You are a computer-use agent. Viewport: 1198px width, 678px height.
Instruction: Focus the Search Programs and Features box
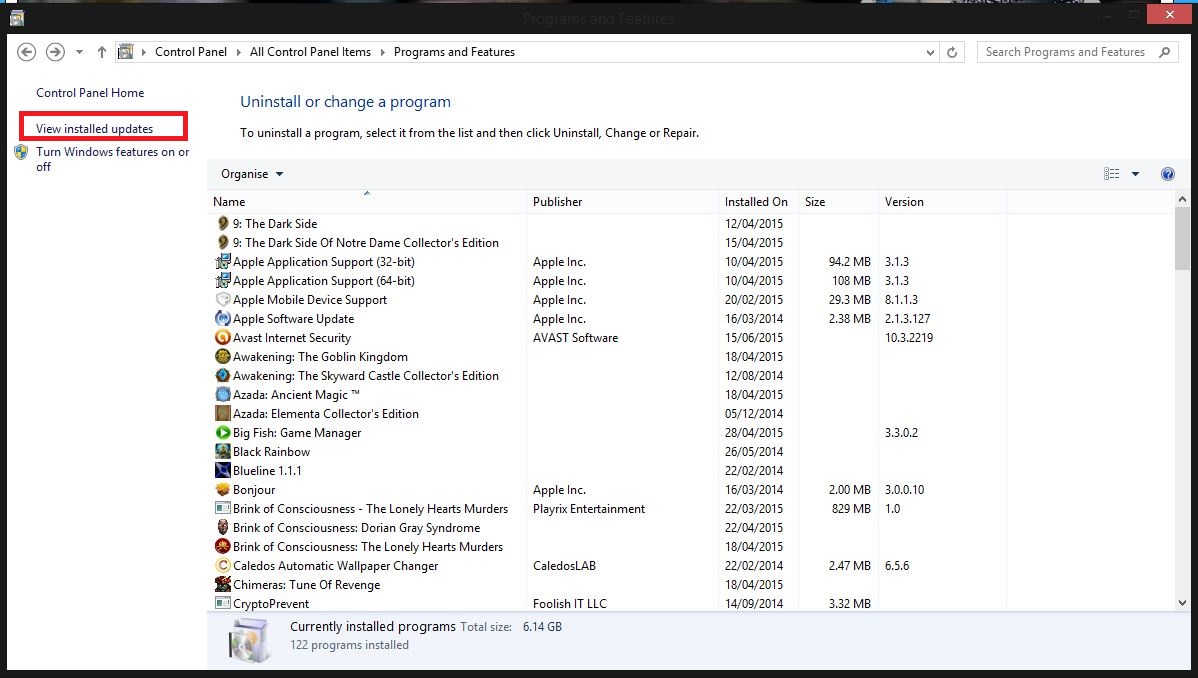(1077, 52)
